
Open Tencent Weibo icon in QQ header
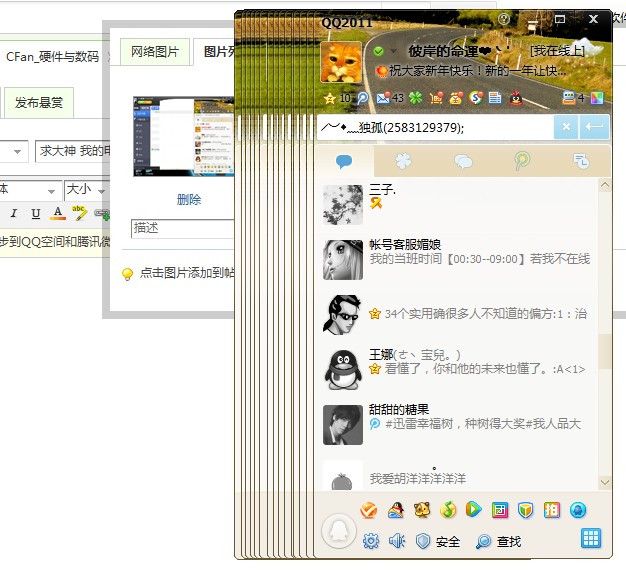[363, 98]
